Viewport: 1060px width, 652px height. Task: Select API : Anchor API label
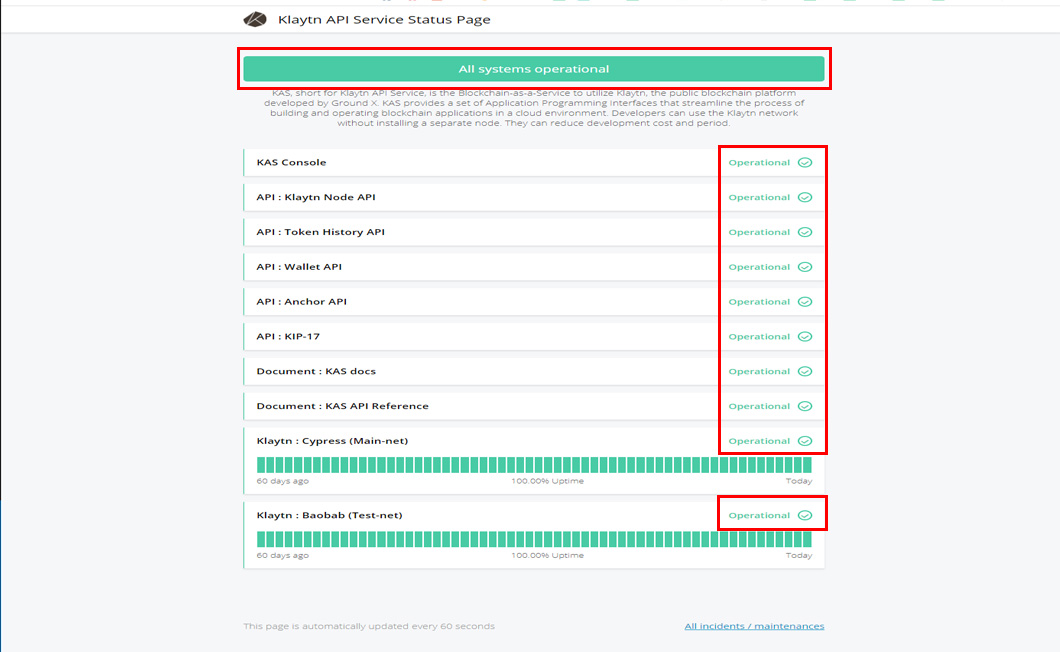(x=302, y=302)
